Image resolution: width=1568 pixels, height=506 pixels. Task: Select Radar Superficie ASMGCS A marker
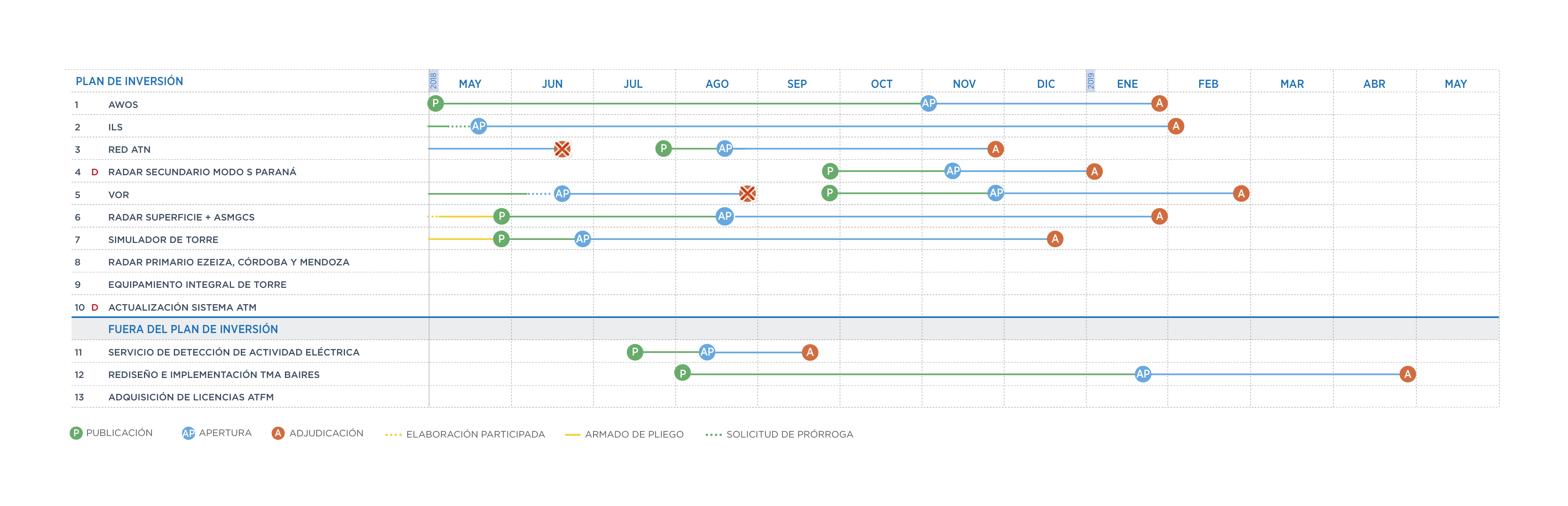(x=1159, y=216)
